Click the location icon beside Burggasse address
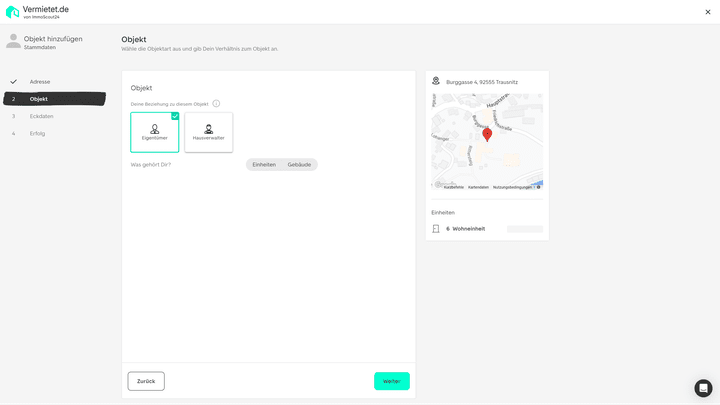This screenshot has height=405, width=720. pos(436,81)
